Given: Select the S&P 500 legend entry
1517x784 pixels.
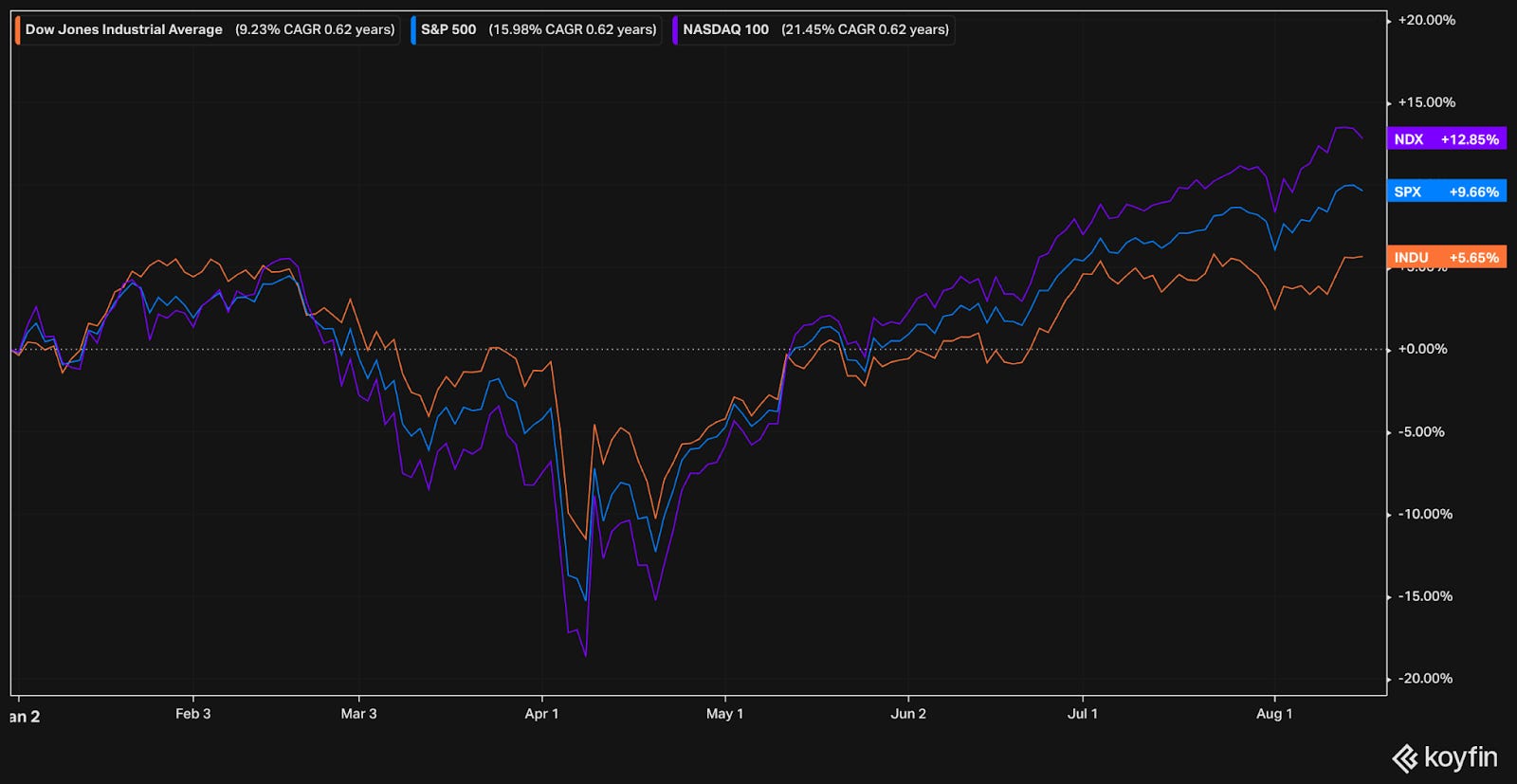Looking at the screenshot, I should [x=537, y=29].
